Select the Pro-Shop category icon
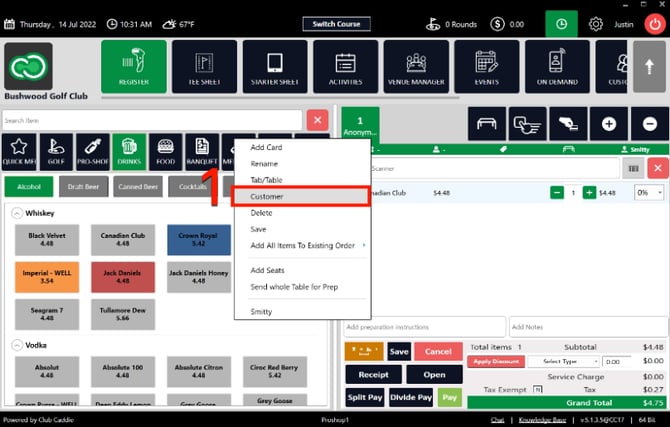The height and width of the screenshot is (427, 670). pyautogui.click(x=92, y=152)
